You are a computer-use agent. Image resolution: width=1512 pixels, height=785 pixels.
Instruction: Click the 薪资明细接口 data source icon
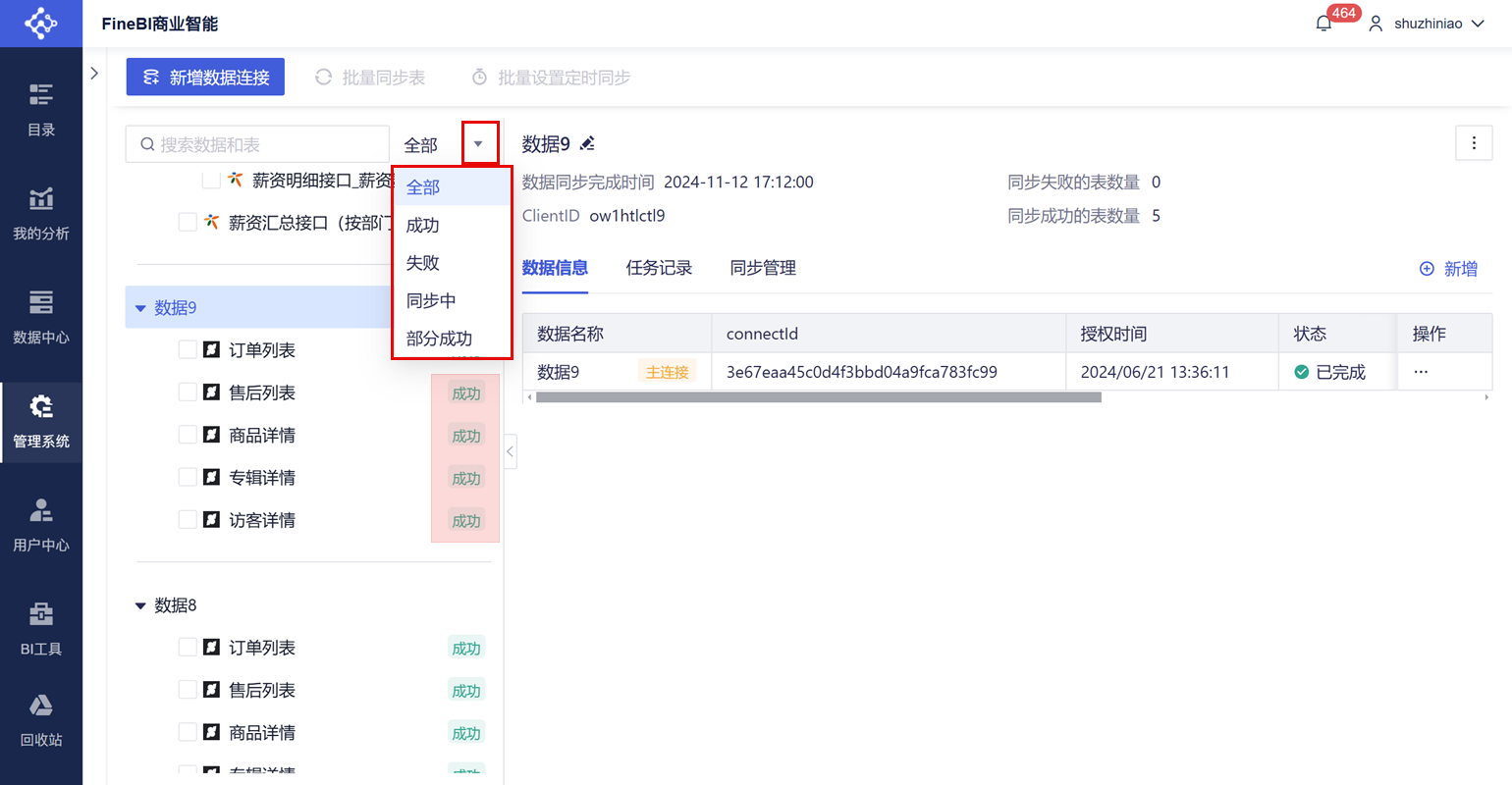coord(235,180)
